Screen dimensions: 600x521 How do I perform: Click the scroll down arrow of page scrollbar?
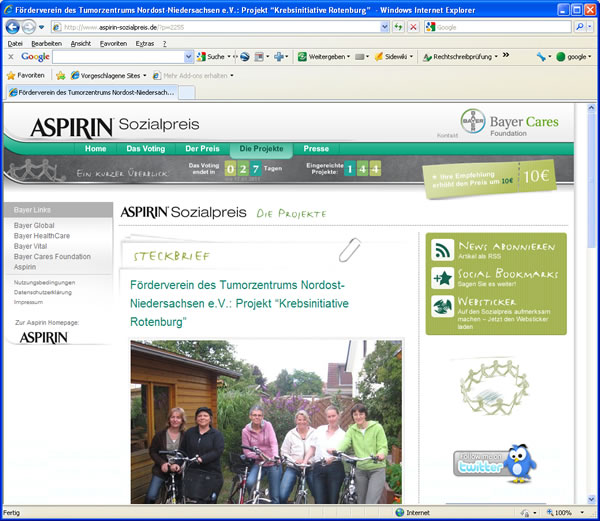tap(591, 499)
